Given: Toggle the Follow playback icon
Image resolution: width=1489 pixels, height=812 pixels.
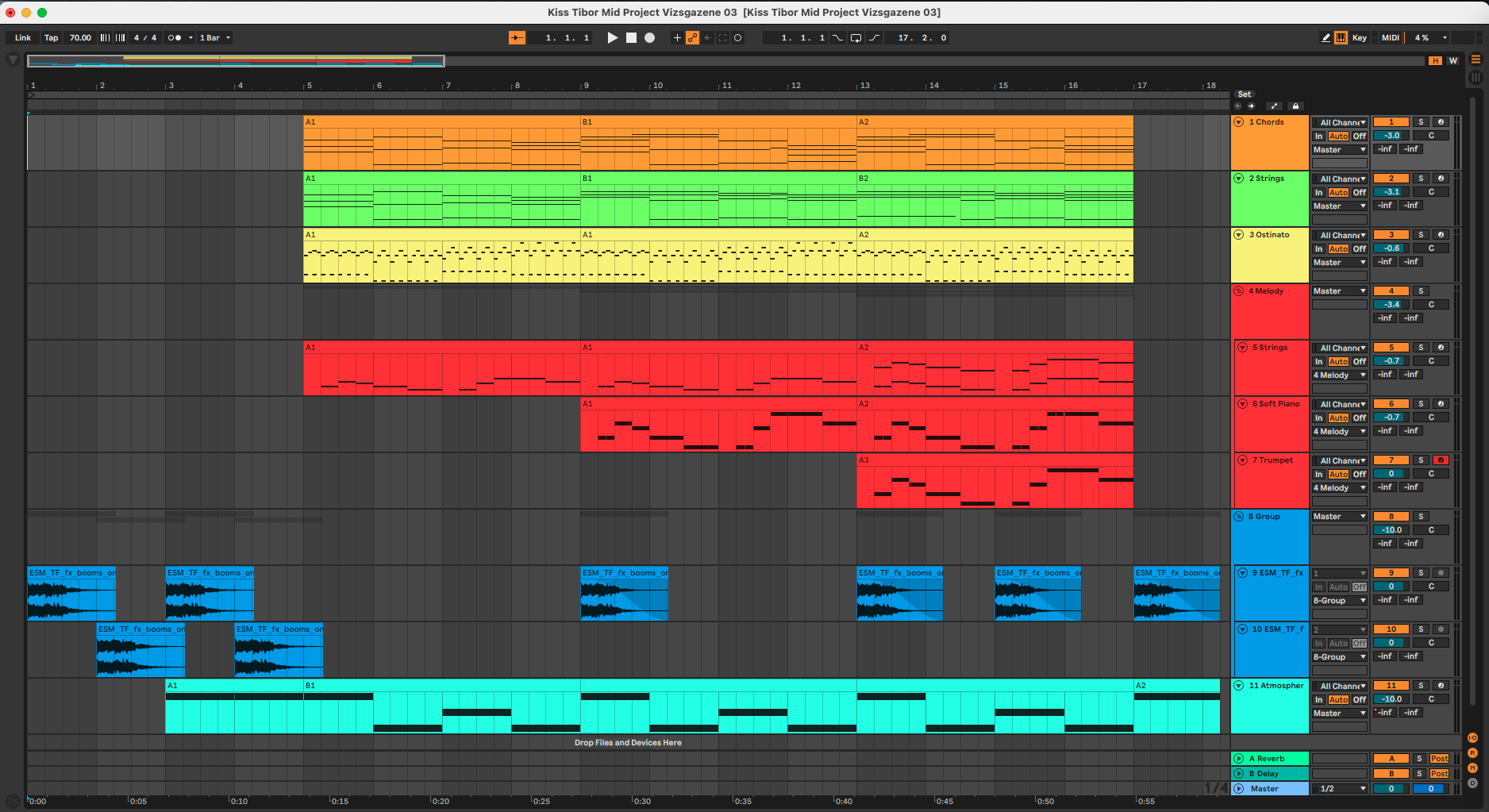Looking at the screenshot, I should [x=517, y=38].
